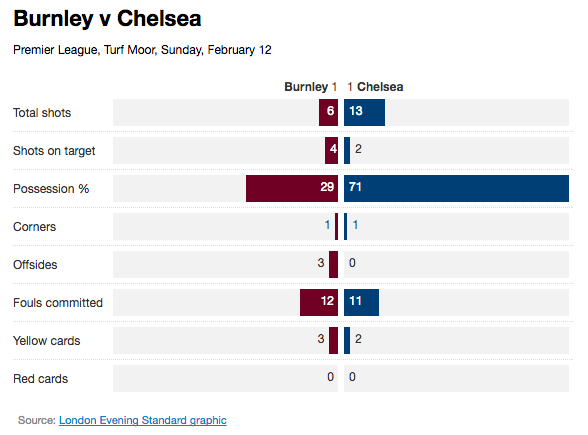Click the Corners row label
The image size is (588, 435).
(34, 226)
